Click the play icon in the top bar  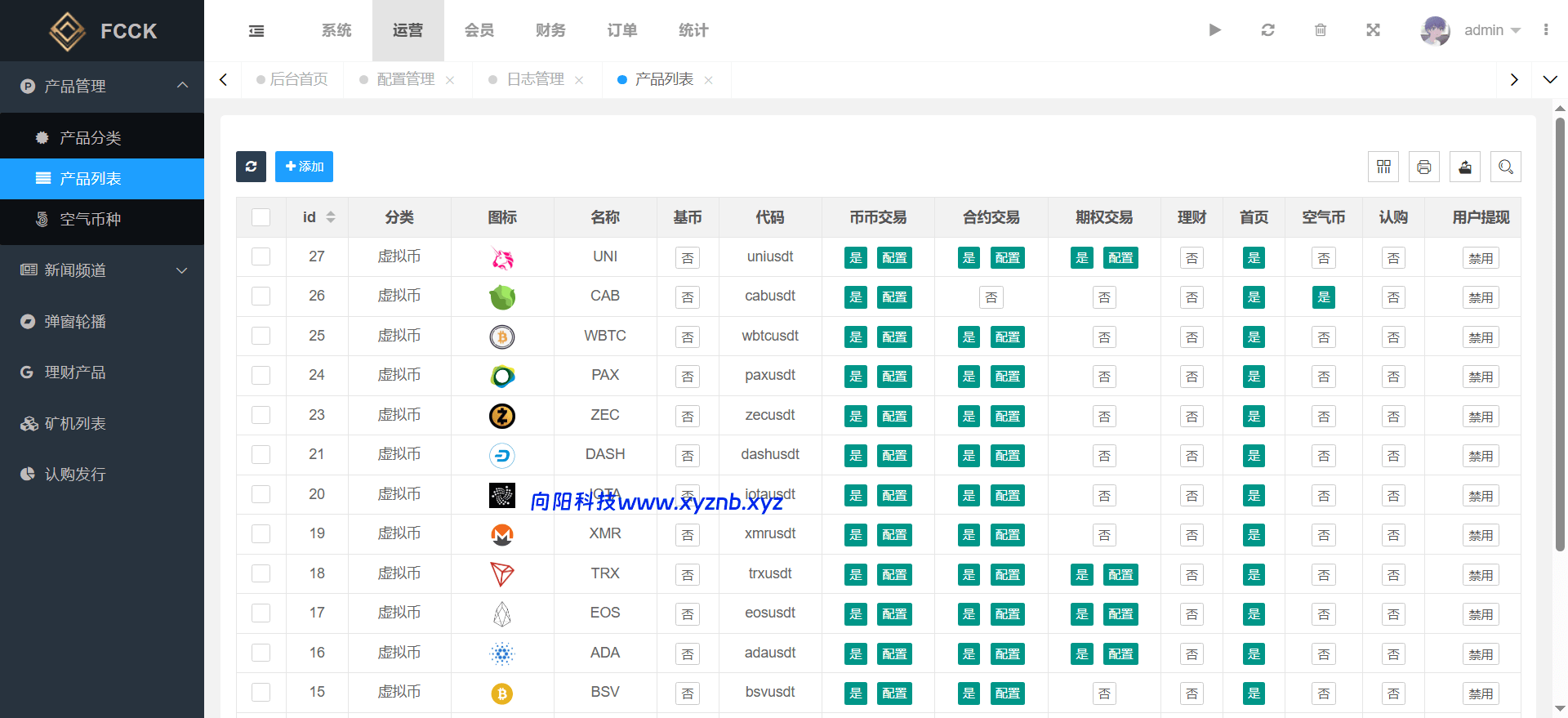pos(1214,30)
